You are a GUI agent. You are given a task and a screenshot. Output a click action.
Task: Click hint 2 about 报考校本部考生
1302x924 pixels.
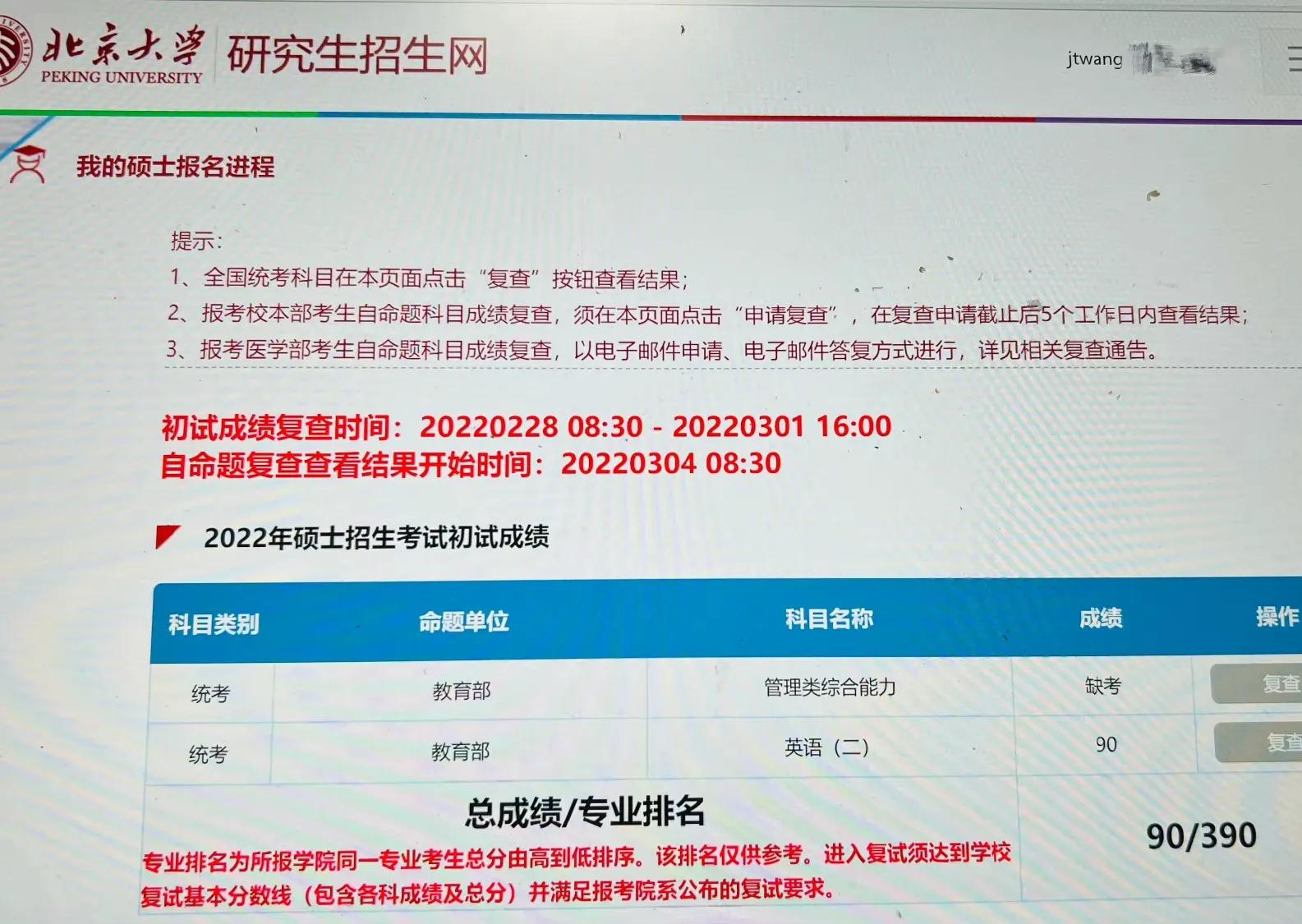pyautogui.click(x=708, y=315)
